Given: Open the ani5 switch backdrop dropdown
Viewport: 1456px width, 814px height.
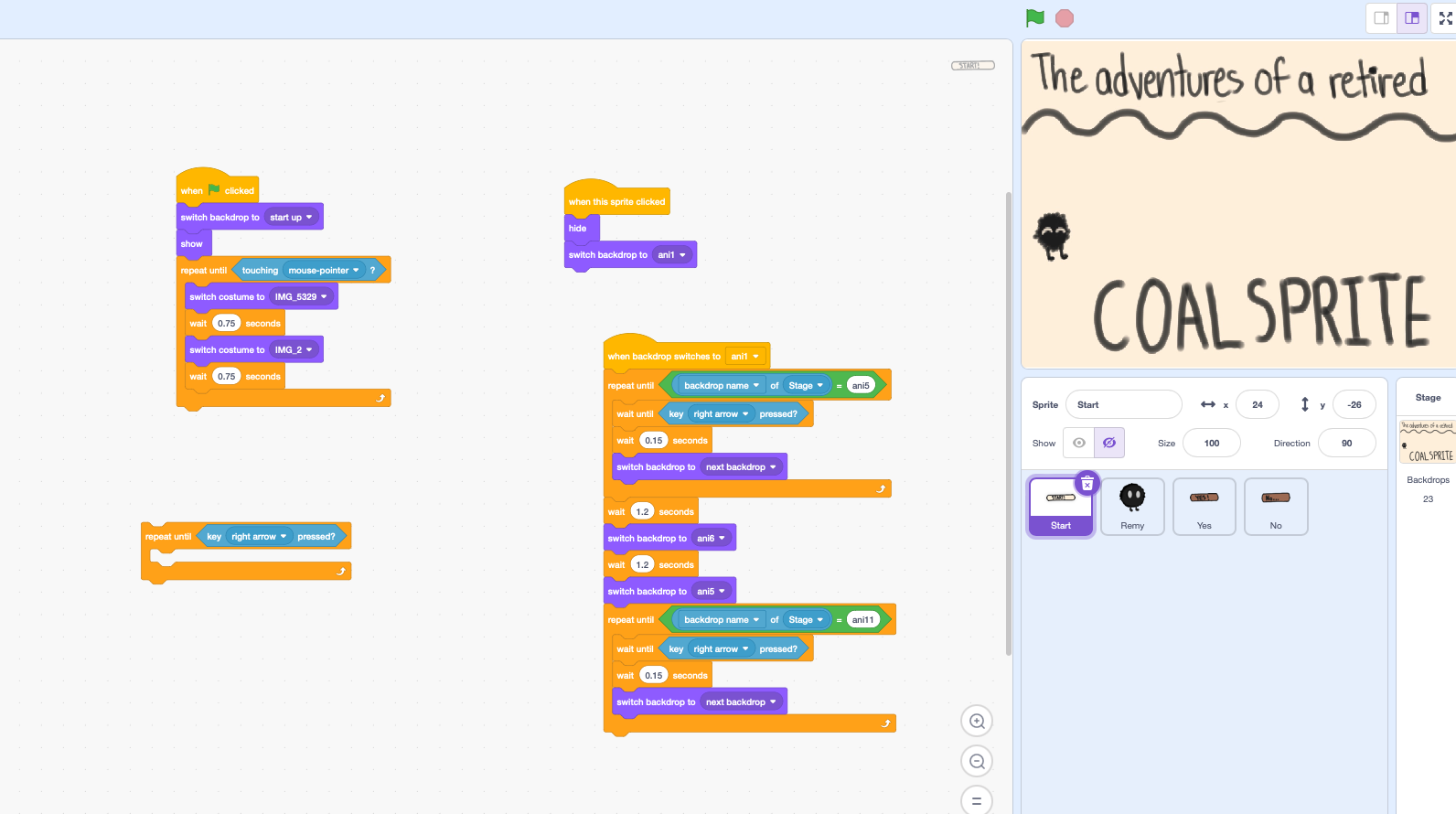Looking at the screenshot, I should 712,591.
